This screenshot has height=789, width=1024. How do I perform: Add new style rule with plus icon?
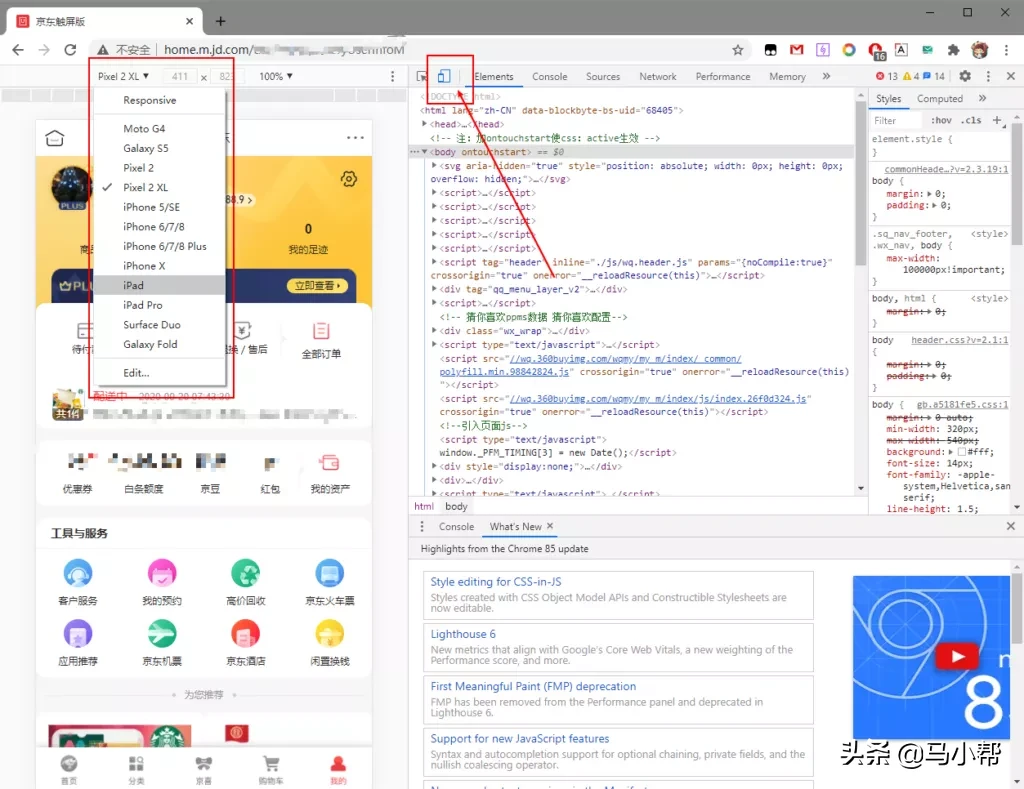(997, 120)
